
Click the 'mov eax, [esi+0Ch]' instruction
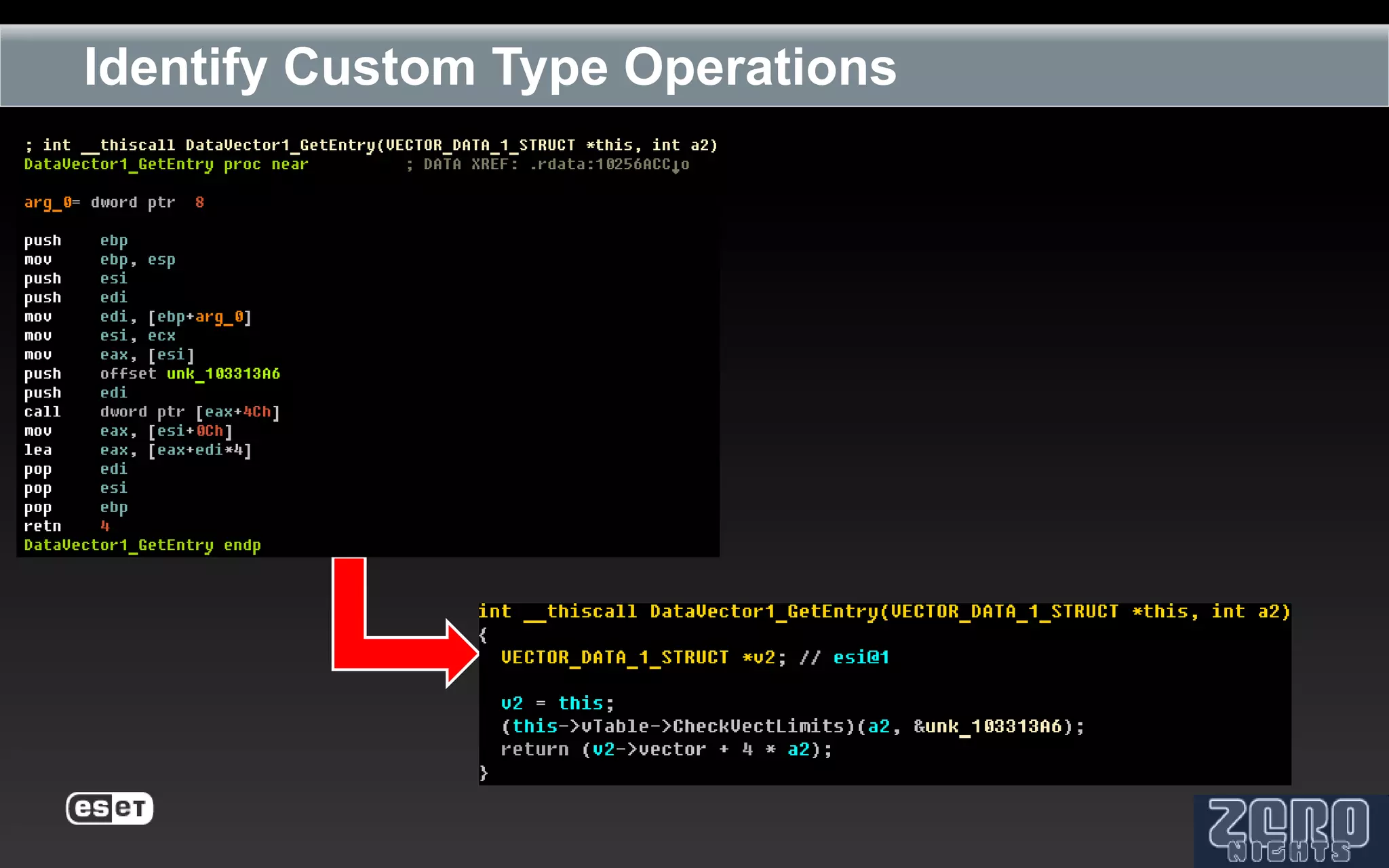point(128,431)
